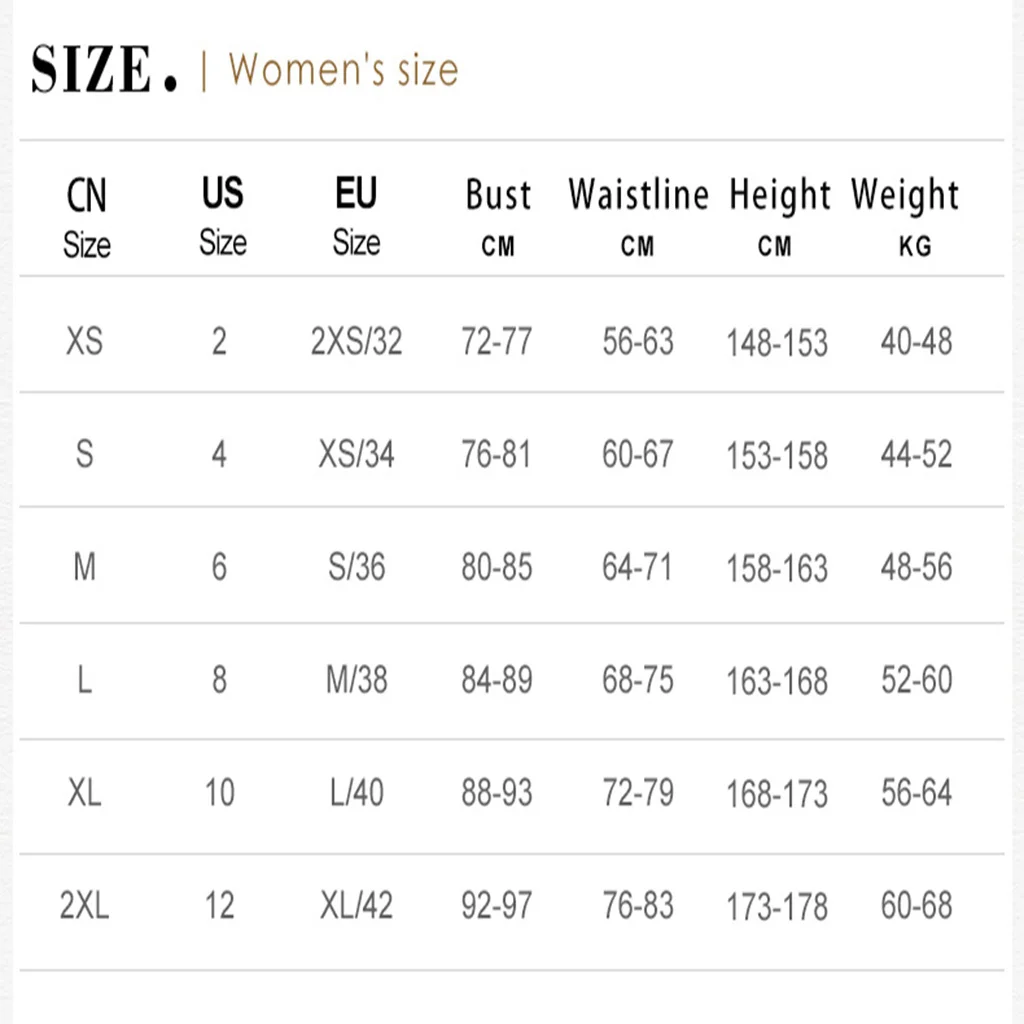Viewport: 1024px width, 1024px height.
Task: Click weight range 60-68 cell
Action: (x=916, y=906)
